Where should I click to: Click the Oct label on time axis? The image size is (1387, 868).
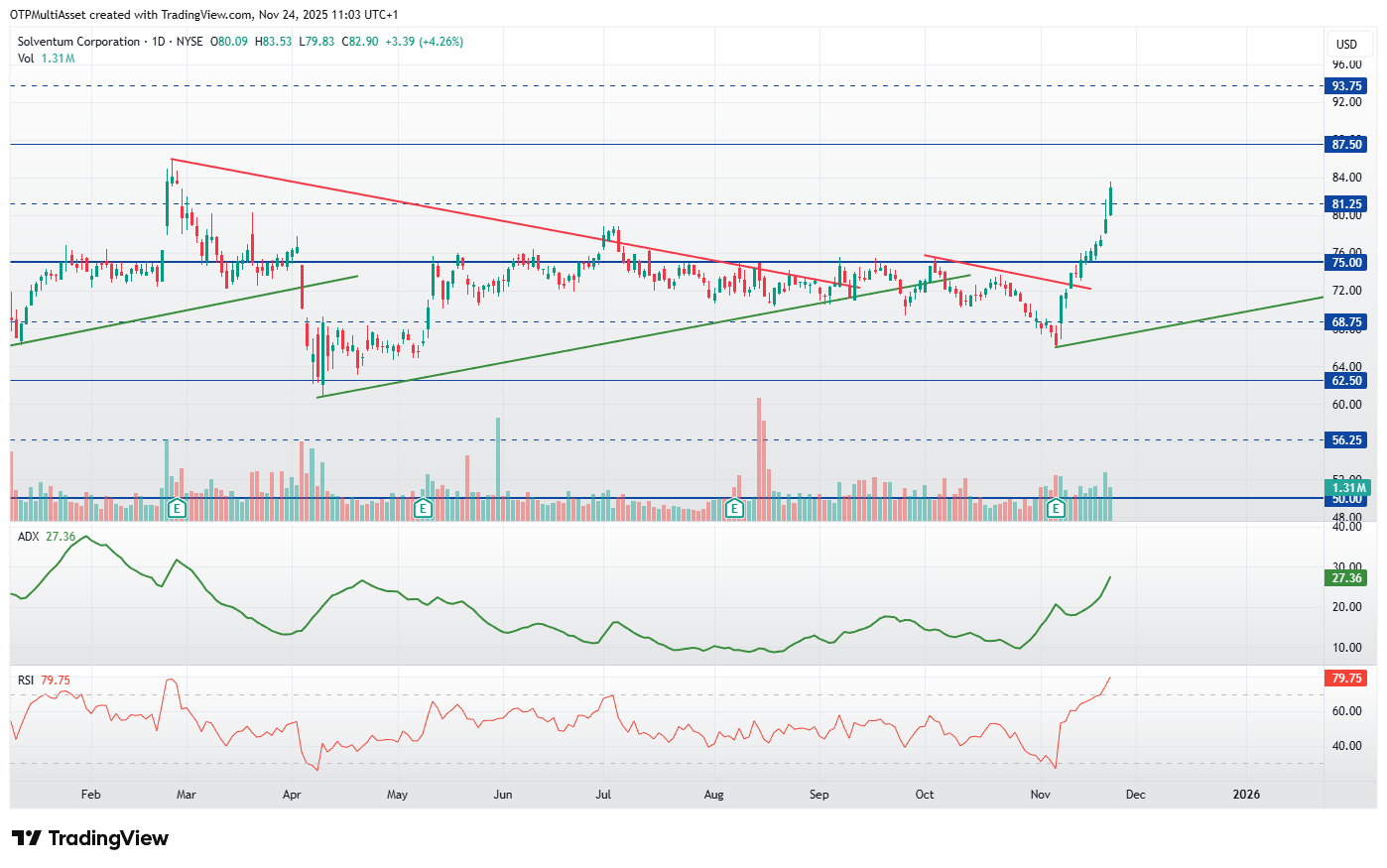tap(925, 795)
